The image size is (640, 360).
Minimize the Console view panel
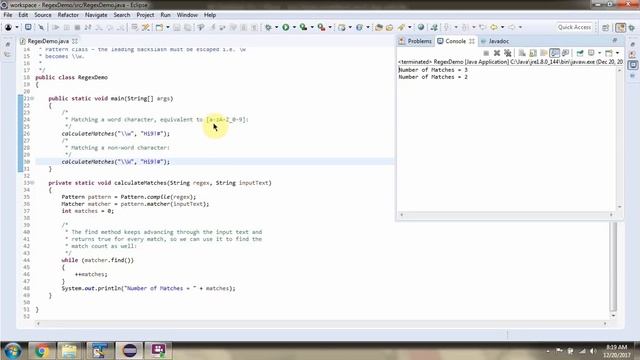[x=615, y=40]
